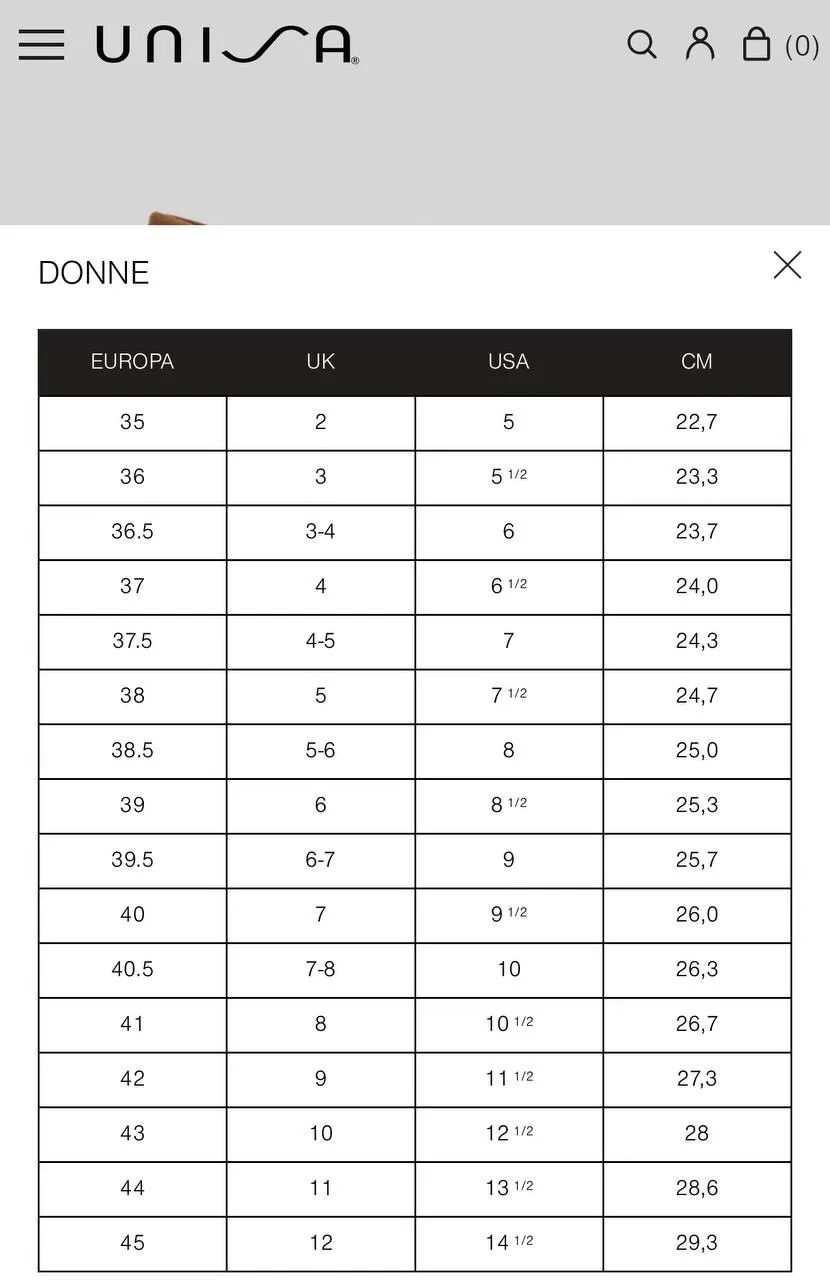Image resolution: width=830 pixels, height=1280 pixels.
Task: Open the hamburger menu
Action: pos(41,45)
